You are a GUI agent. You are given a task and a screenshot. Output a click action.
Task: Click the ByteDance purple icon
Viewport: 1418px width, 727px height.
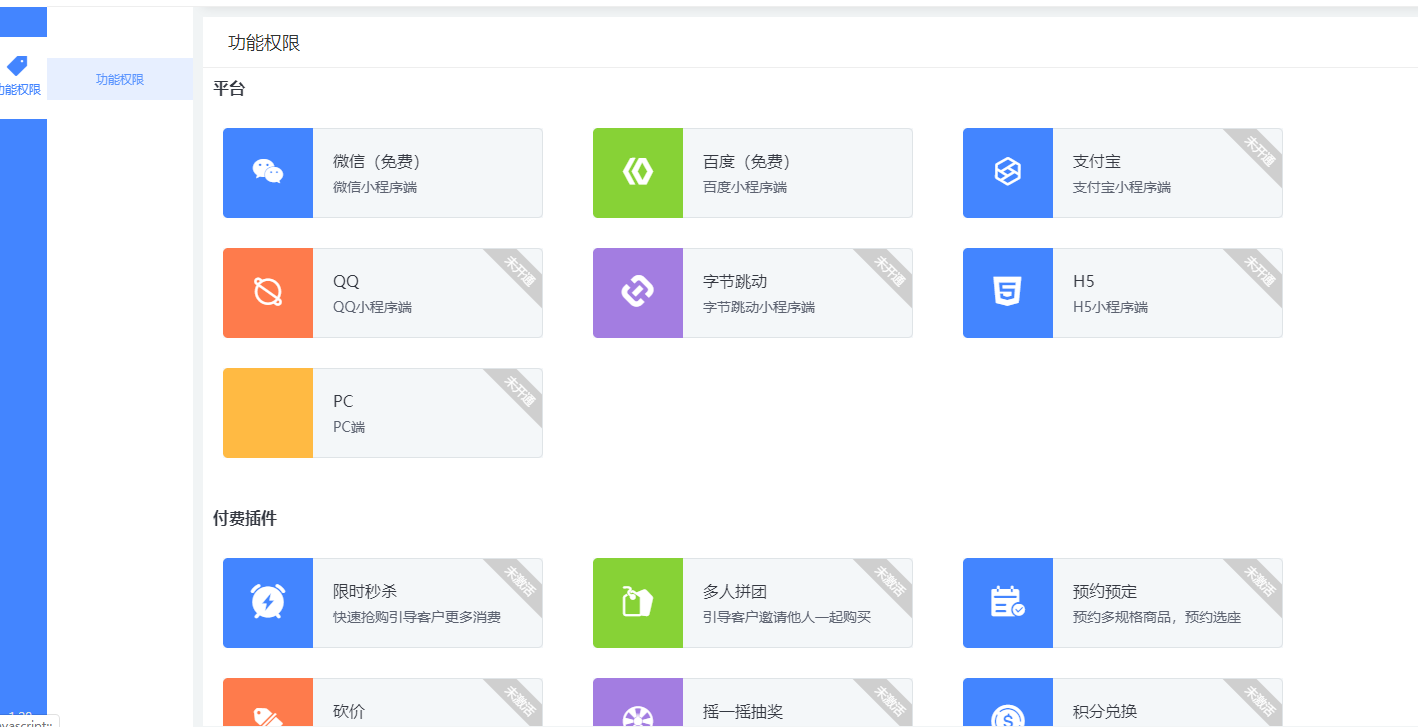[638, 292]
